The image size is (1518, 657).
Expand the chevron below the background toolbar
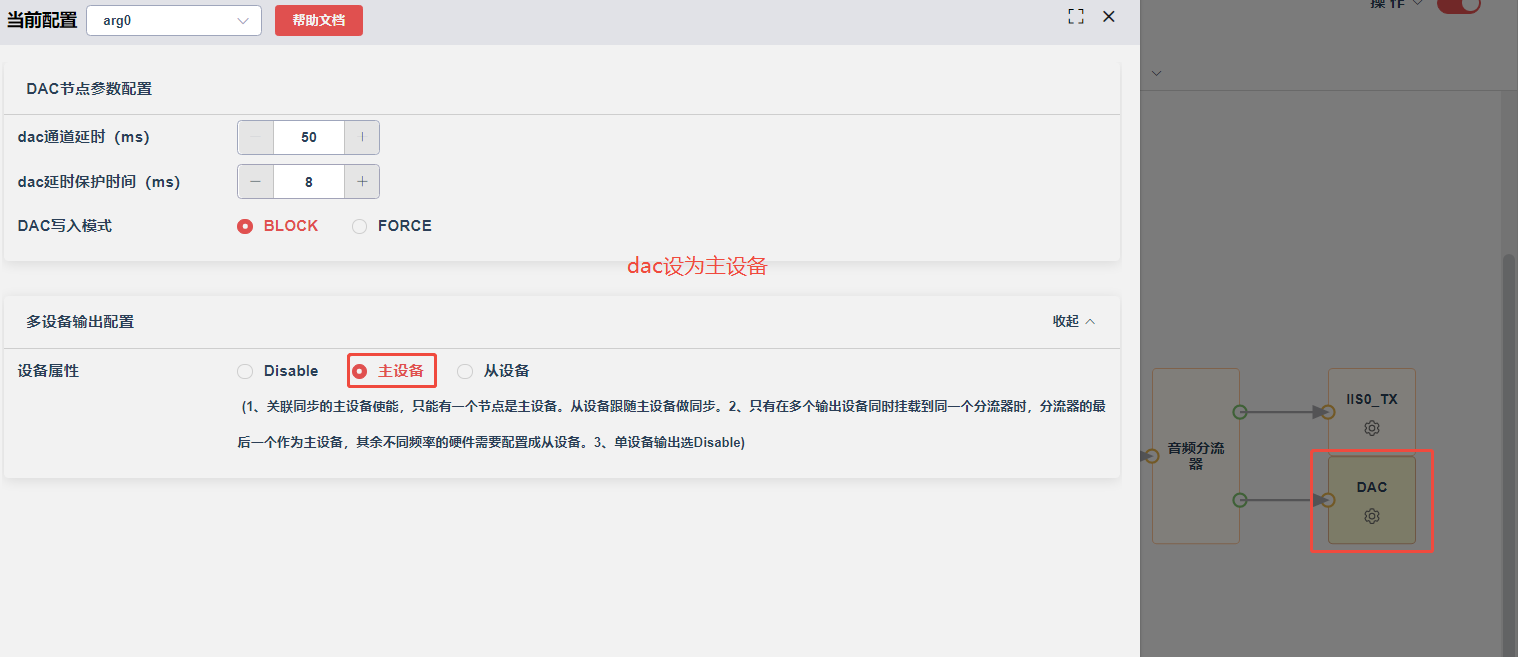click(x=1157, y=73)
